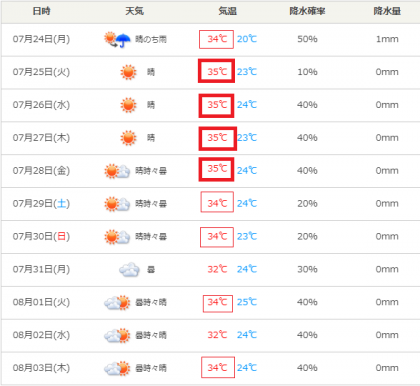Viewport: 420px width, 386px height.
Task: Click the 曇 label for 07月31日
Action: point(151,270)
